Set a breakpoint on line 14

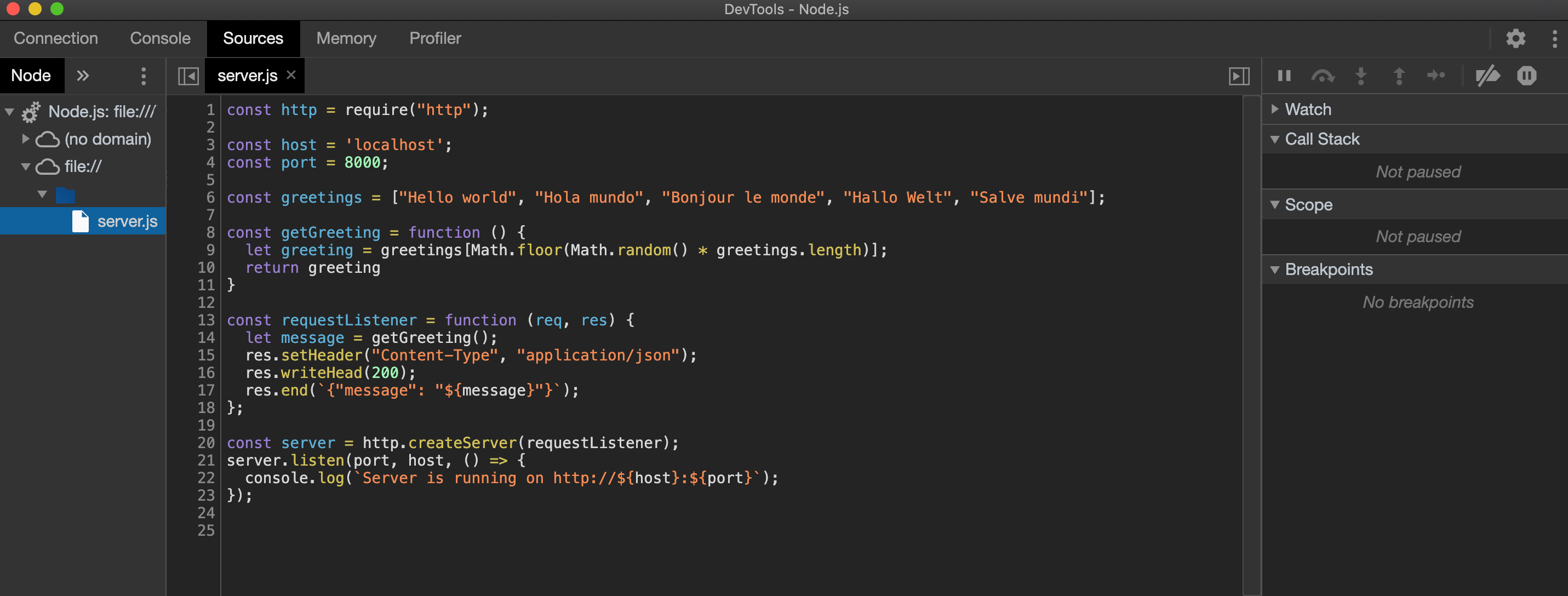(x=207, y=338)
